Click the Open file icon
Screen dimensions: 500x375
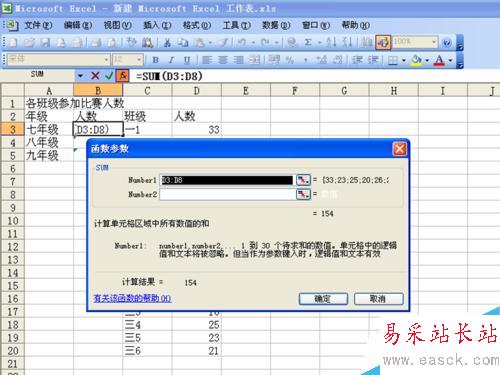click(29, 43)
